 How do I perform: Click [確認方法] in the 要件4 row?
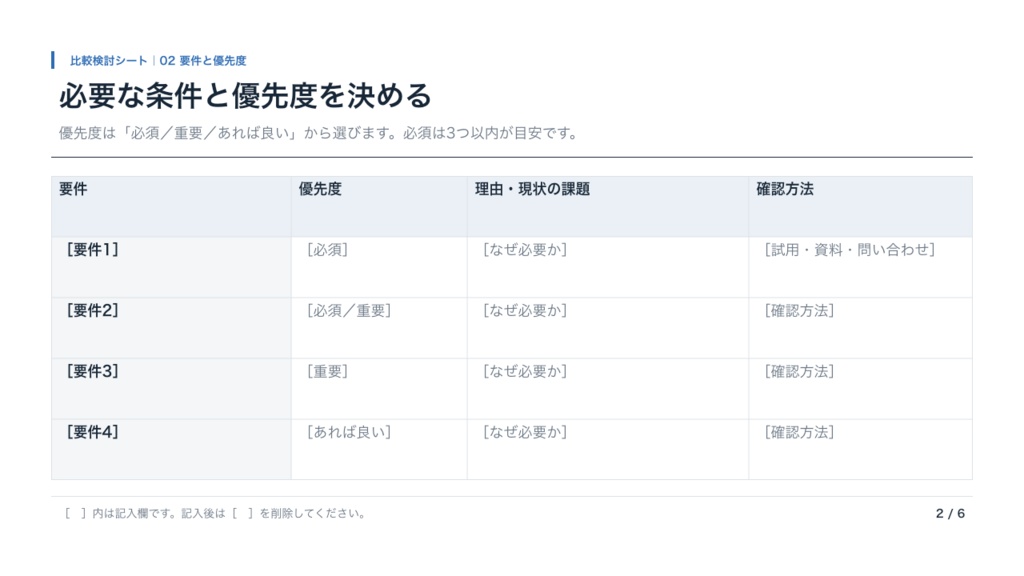coord(799,432)
